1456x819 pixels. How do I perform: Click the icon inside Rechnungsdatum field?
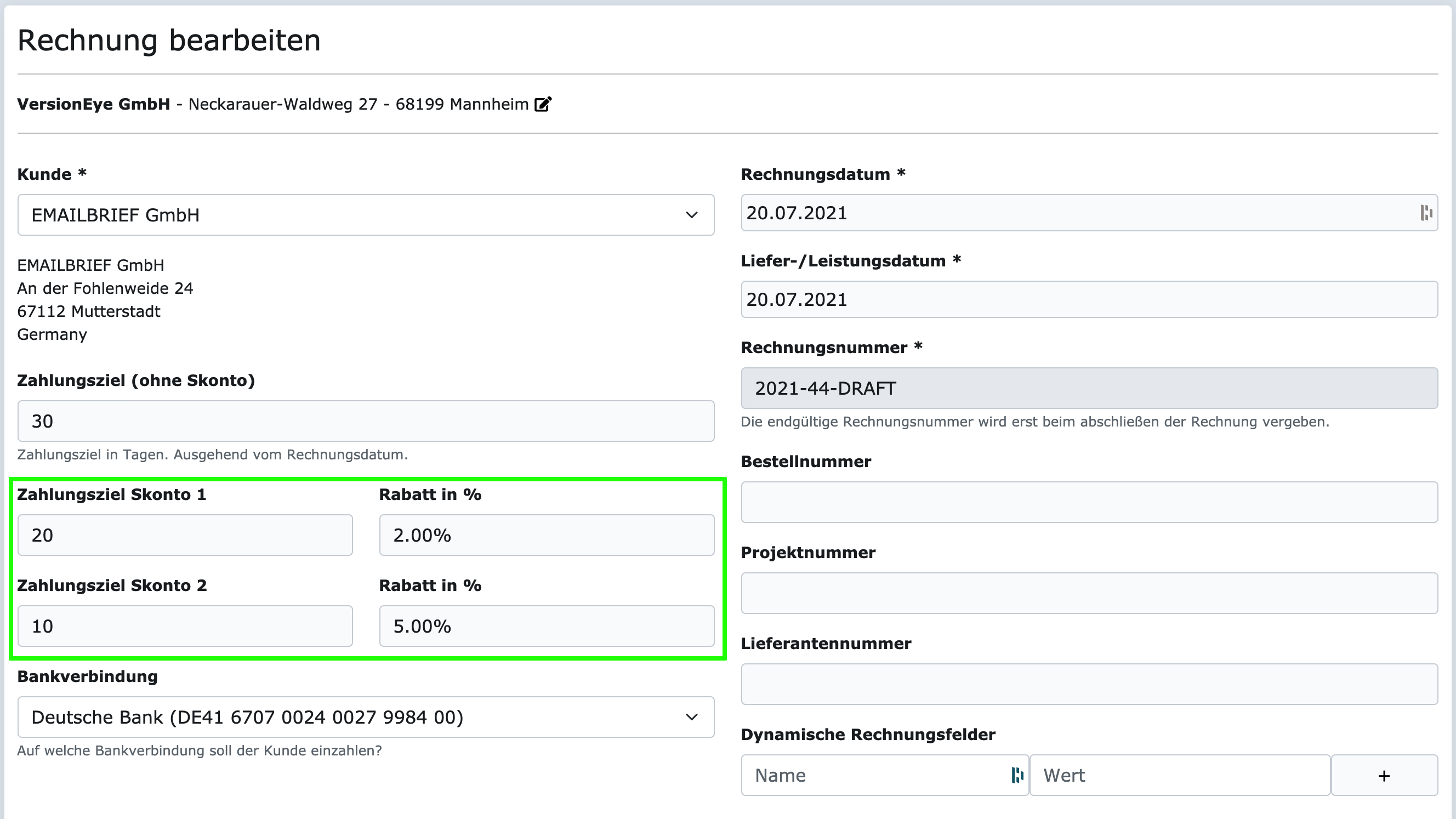tap(1425, 213)
